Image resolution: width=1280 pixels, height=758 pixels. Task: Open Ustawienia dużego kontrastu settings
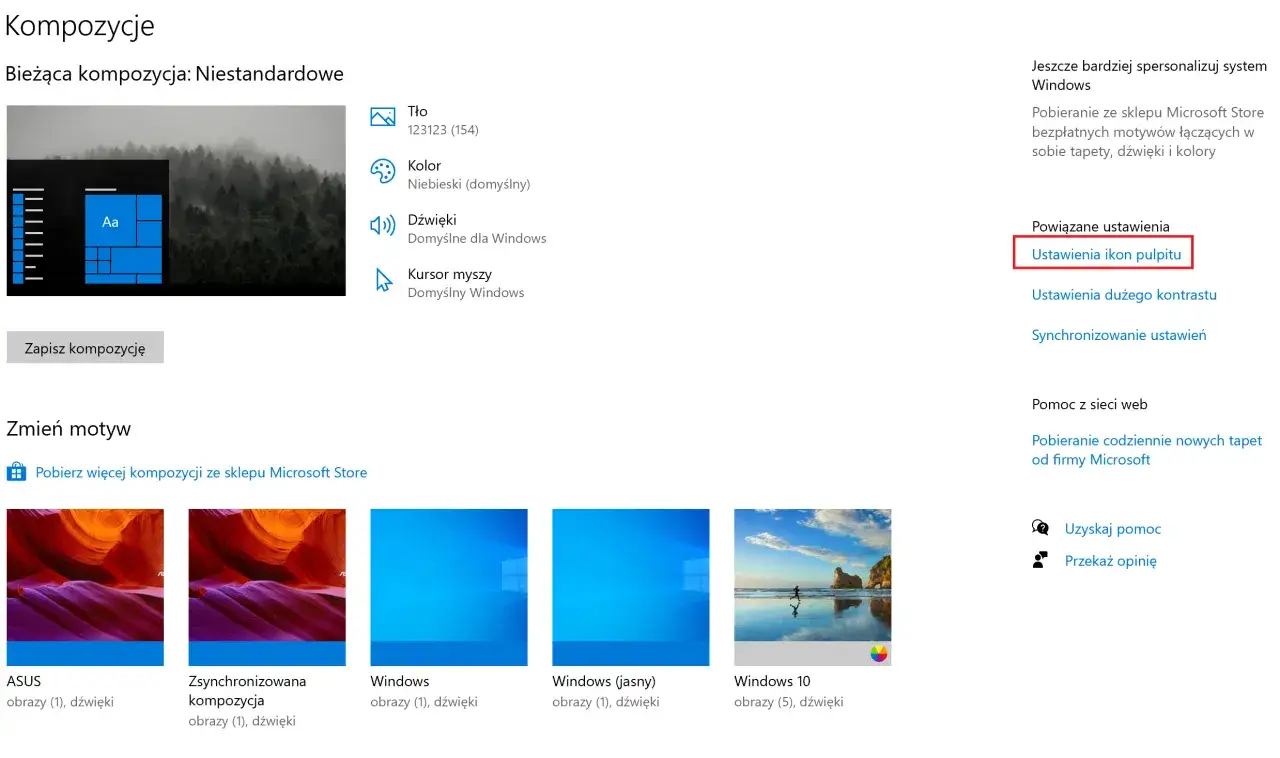[x=1124, y=295]
